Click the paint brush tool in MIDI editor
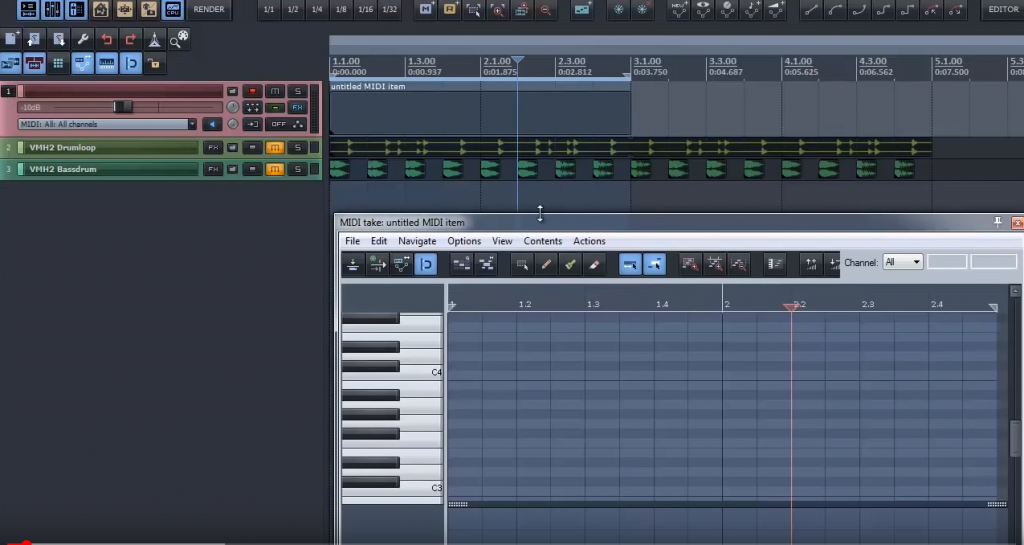This screenshot has height=545, width=1024. 570,264
